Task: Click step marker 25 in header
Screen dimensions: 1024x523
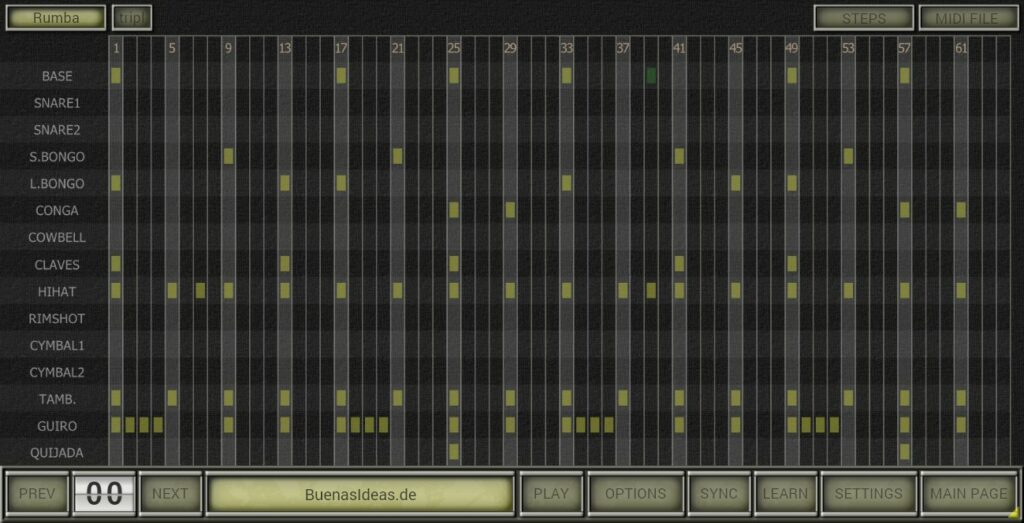Action: point(454,48)
